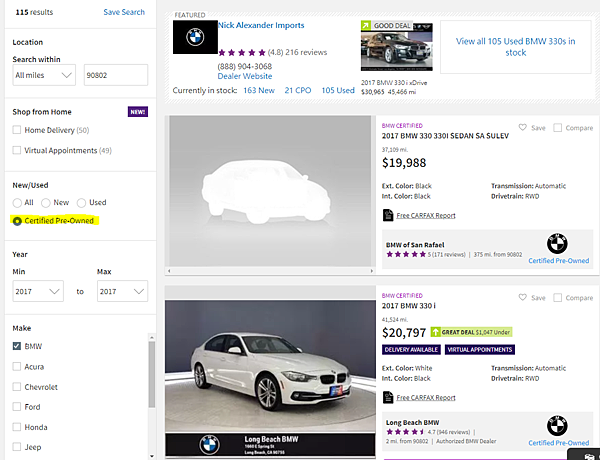Open Free CARFAX Report for San Rafael listing
This screenshot has height=460, width=600.
pos(426,215)
